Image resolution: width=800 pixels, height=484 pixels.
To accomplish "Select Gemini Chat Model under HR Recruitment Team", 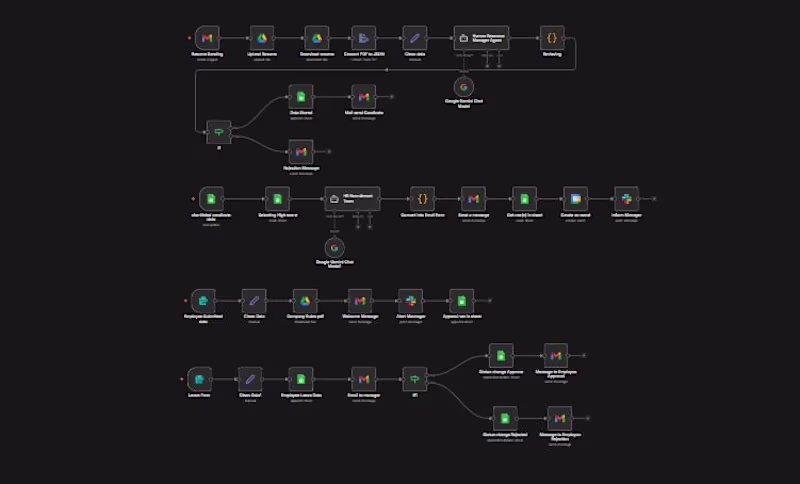I will coord(335,248).
